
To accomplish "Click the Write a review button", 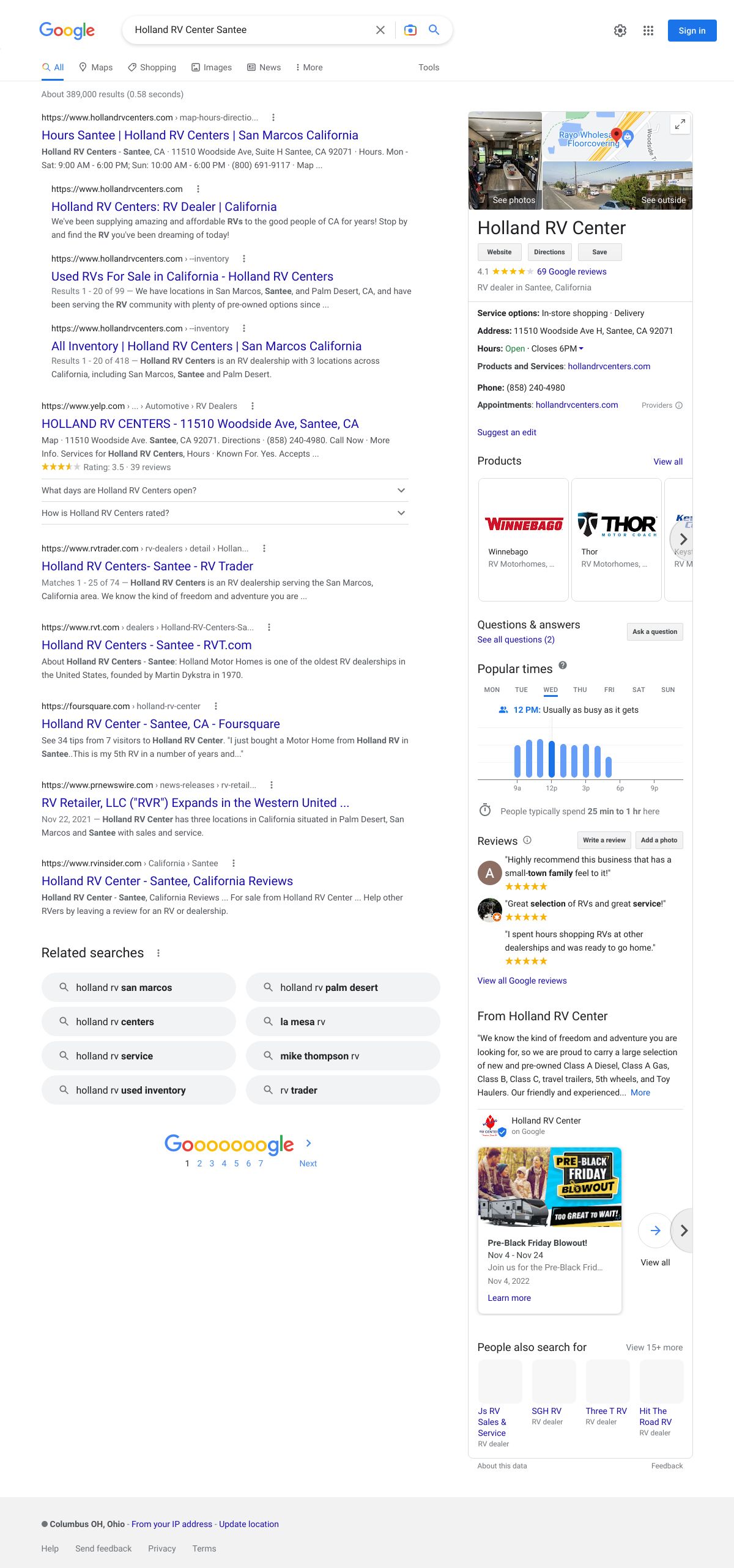I will (604, 840).
